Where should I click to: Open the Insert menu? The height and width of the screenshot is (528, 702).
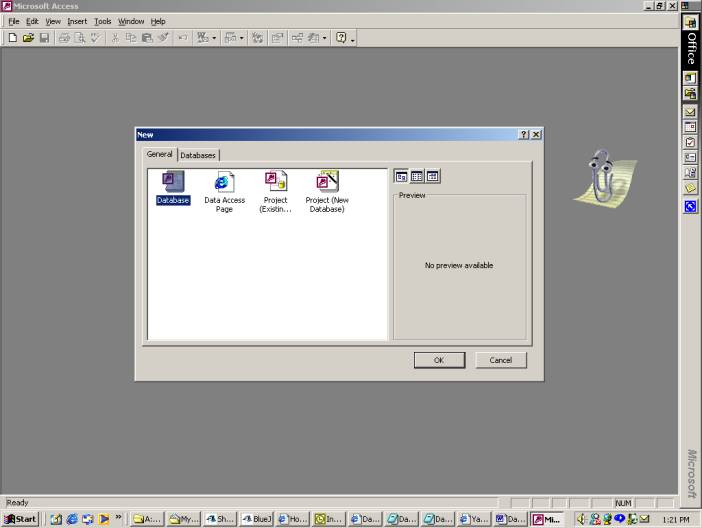pyautogui.click(x=77, y=21)
